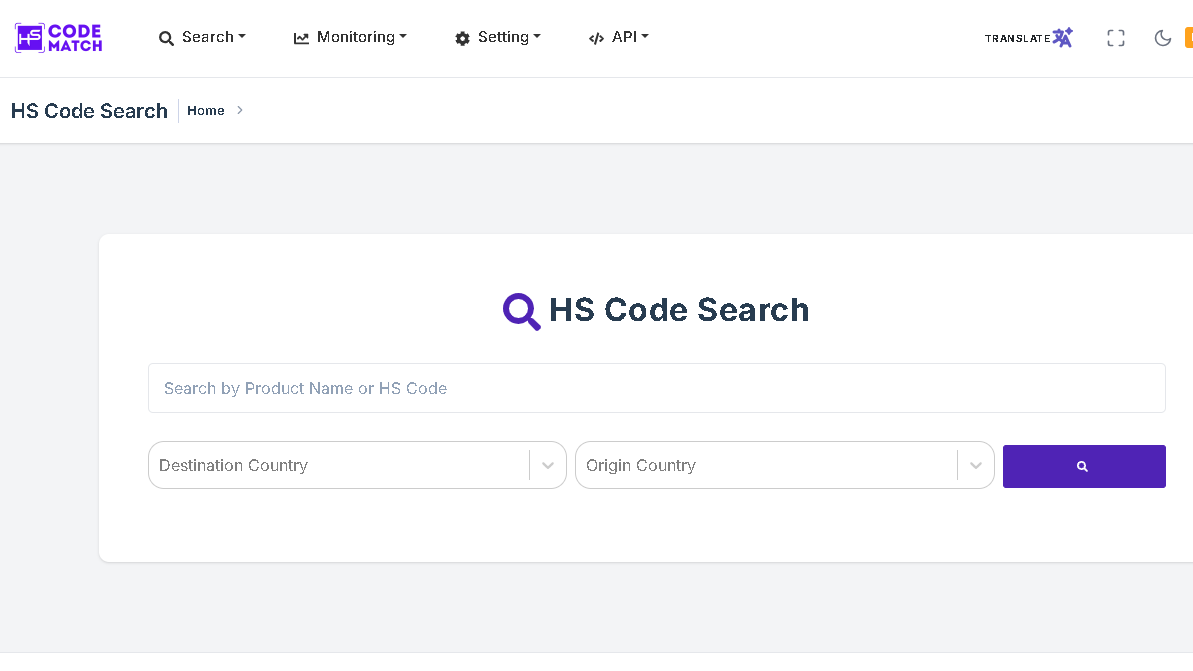
Task: Click the API code brackets icon
Action: point(596,38)
